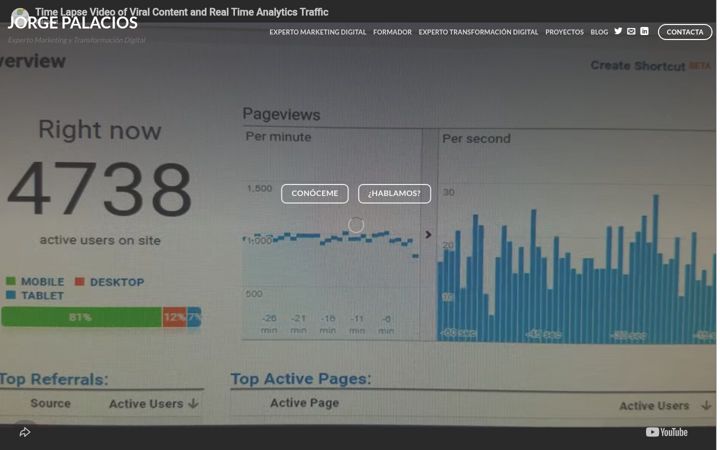720x450 pixels.
Task: Expand the arrow between pageview charts
Action: 428,235
